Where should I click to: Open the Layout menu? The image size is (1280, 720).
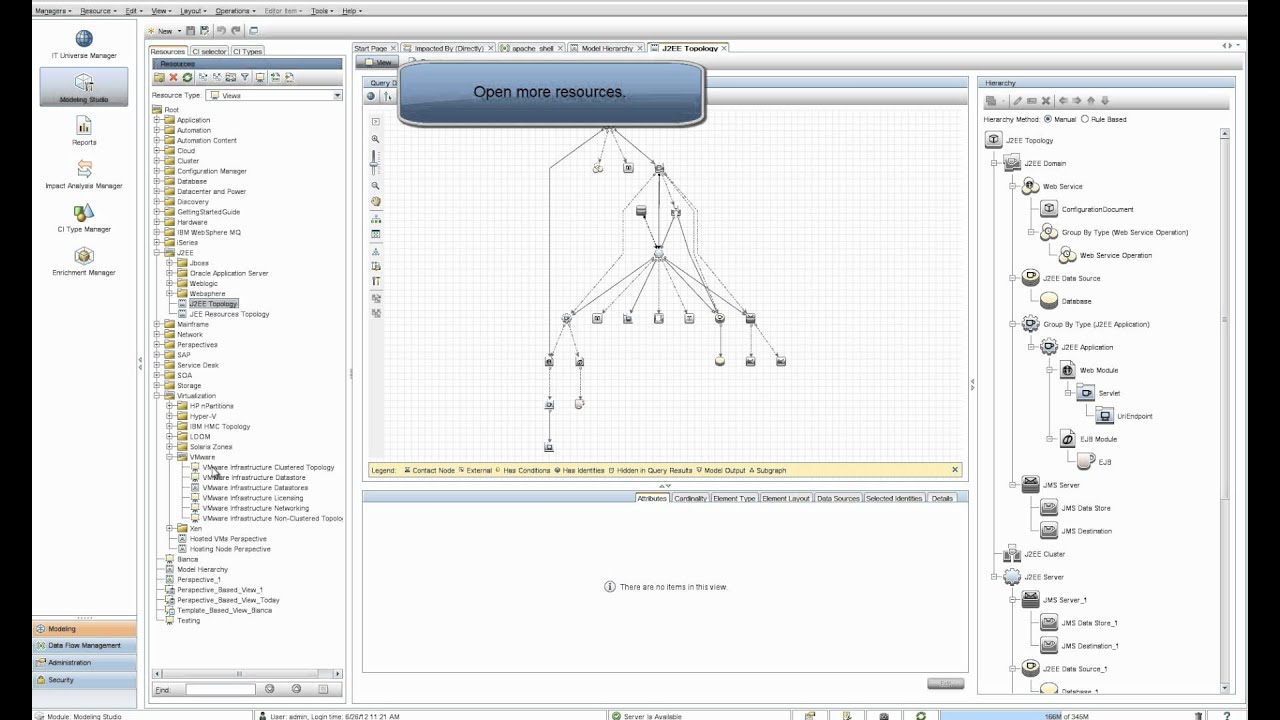(x=193, y=11)
